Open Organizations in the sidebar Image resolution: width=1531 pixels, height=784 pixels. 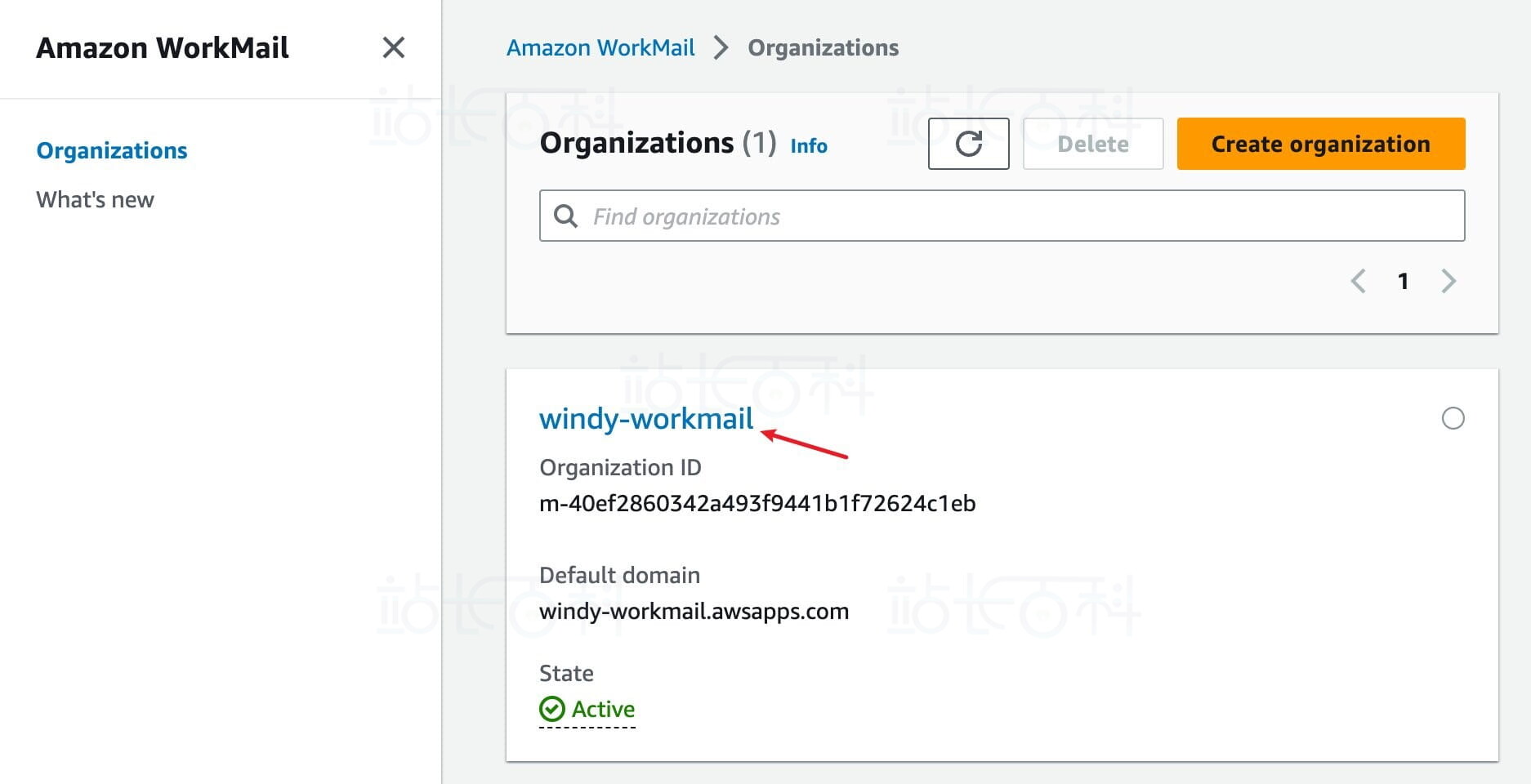pos(112,150)
